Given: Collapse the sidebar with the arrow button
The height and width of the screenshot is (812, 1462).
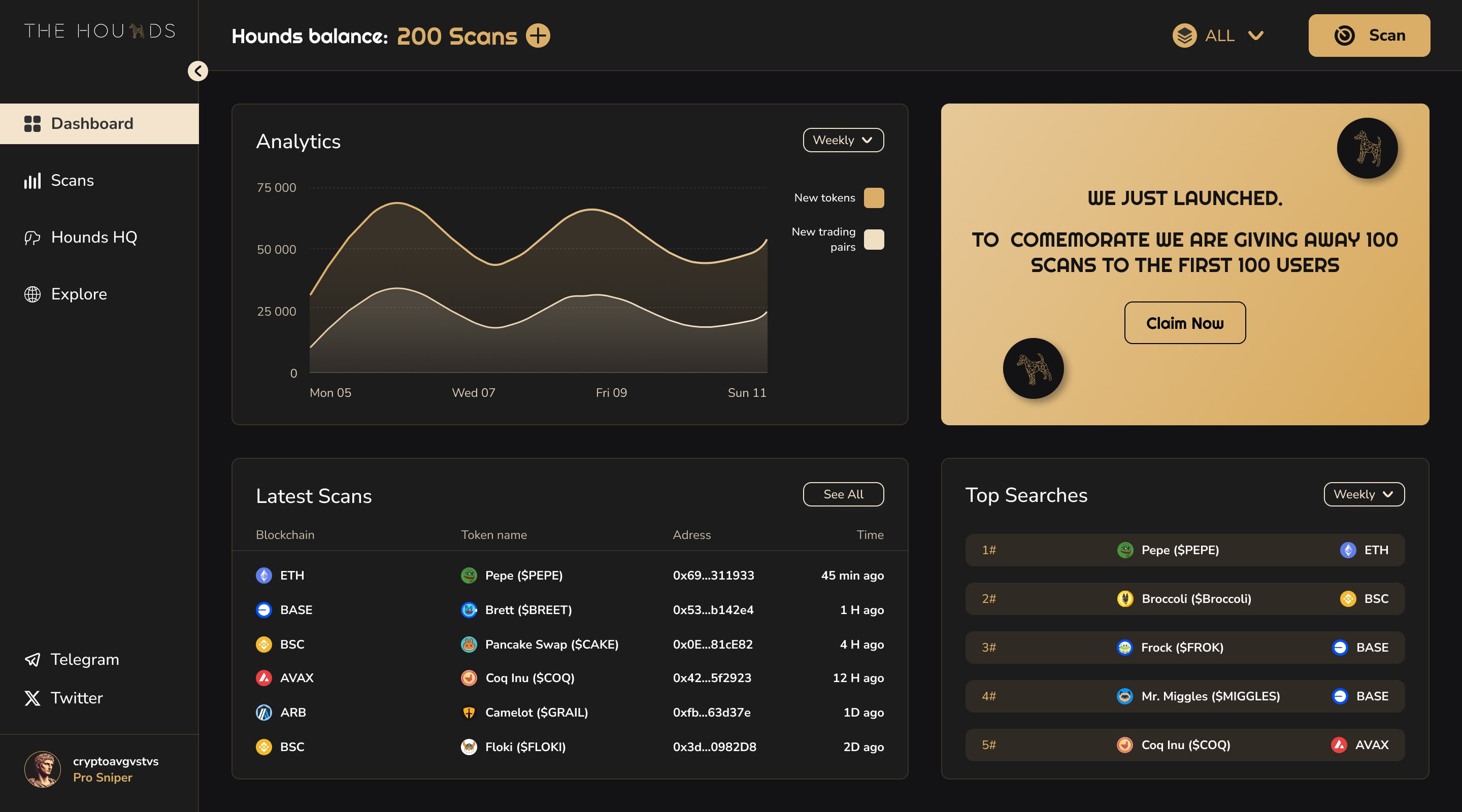Looking at the screenshot, I should click(197, 71).
